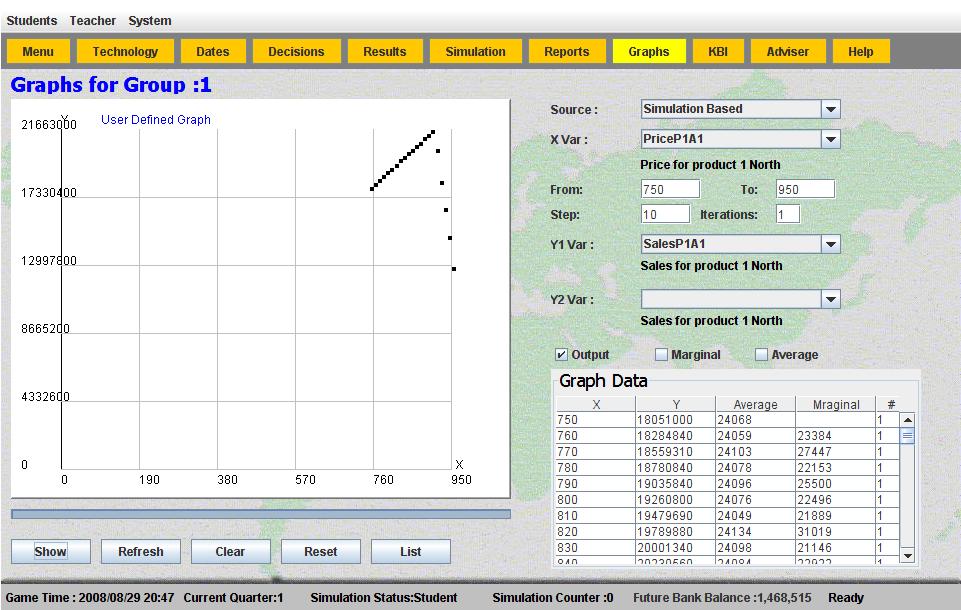Screen dimensions: 961x610
Task: Enable the Marginal checkbox
Action: pyautogui.click(x=661, y=355)
